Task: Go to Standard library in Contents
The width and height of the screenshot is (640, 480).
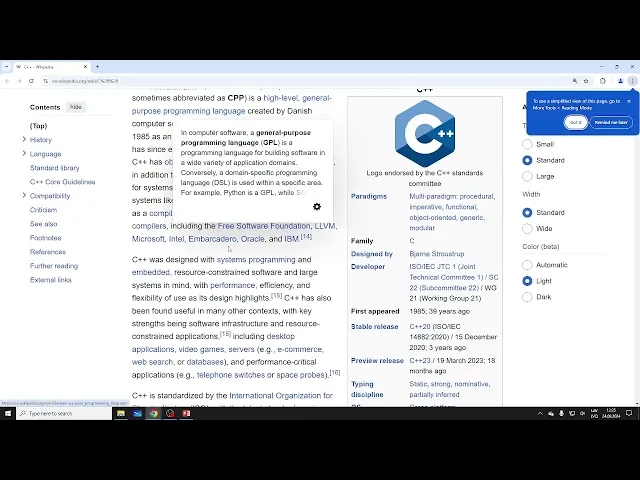Action: click(x=54, y=168)
